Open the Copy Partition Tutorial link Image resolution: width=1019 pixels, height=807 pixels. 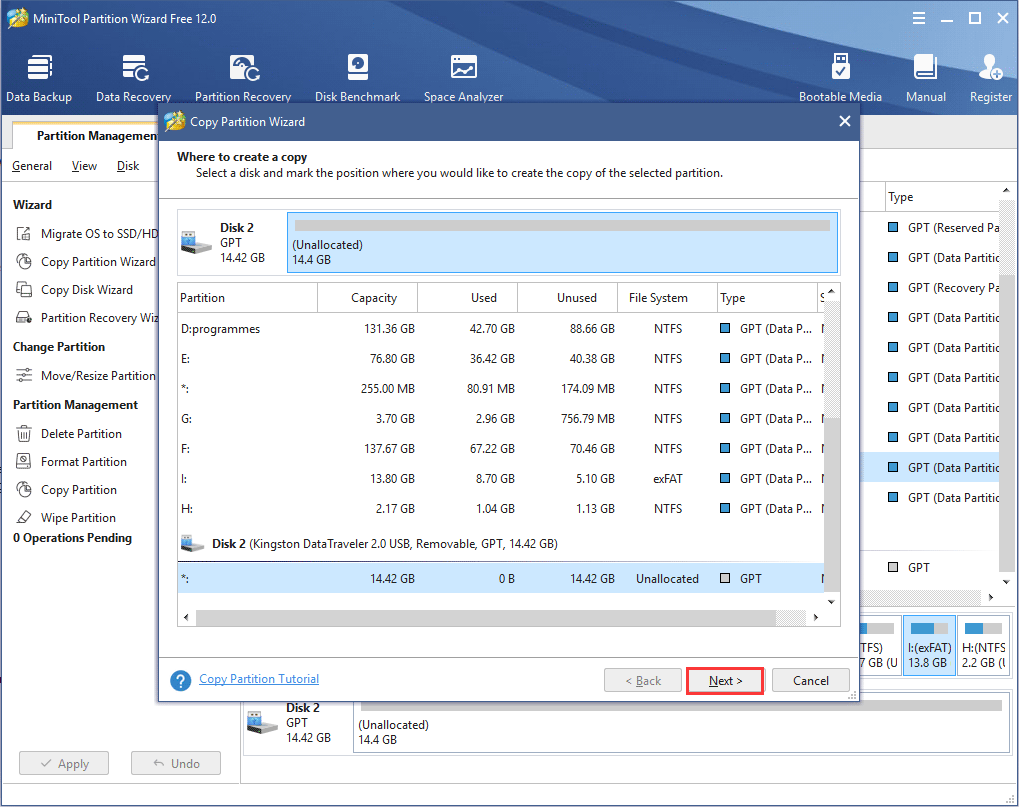(259, 679)
